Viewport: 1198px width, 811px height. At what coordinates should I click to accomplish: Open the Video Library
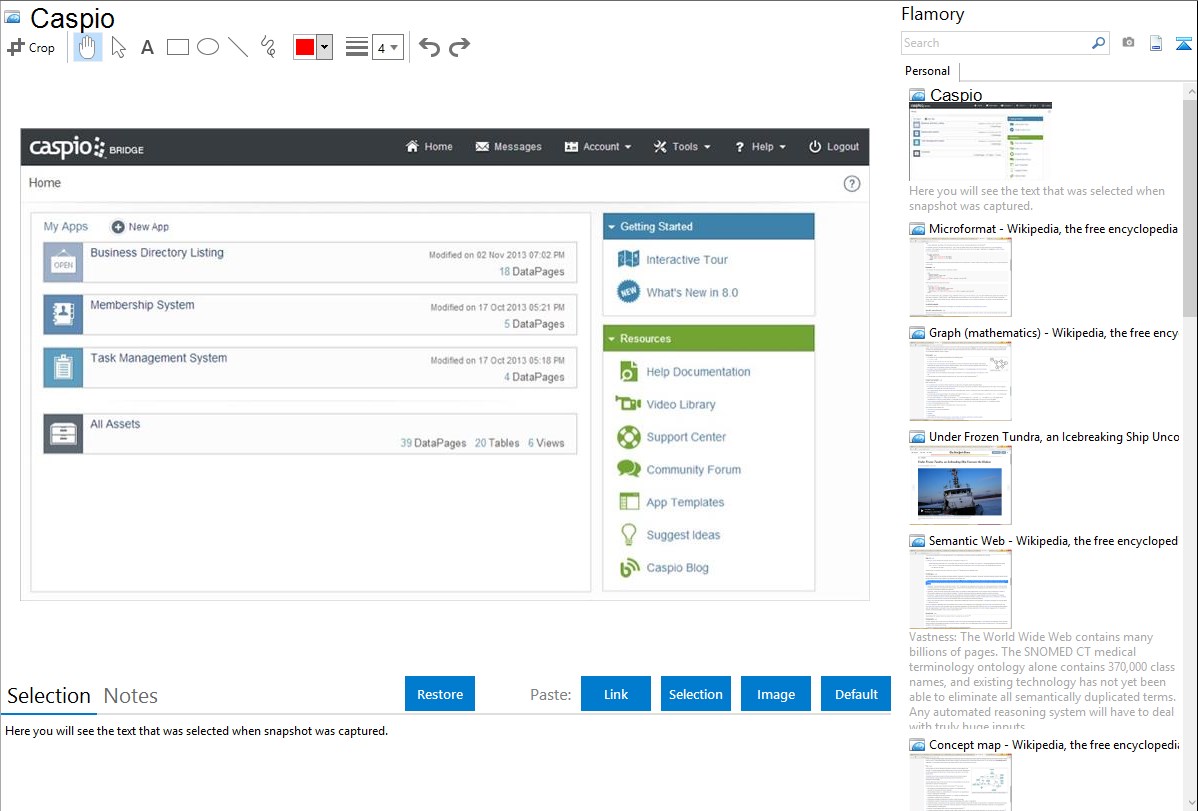point(681,404)
